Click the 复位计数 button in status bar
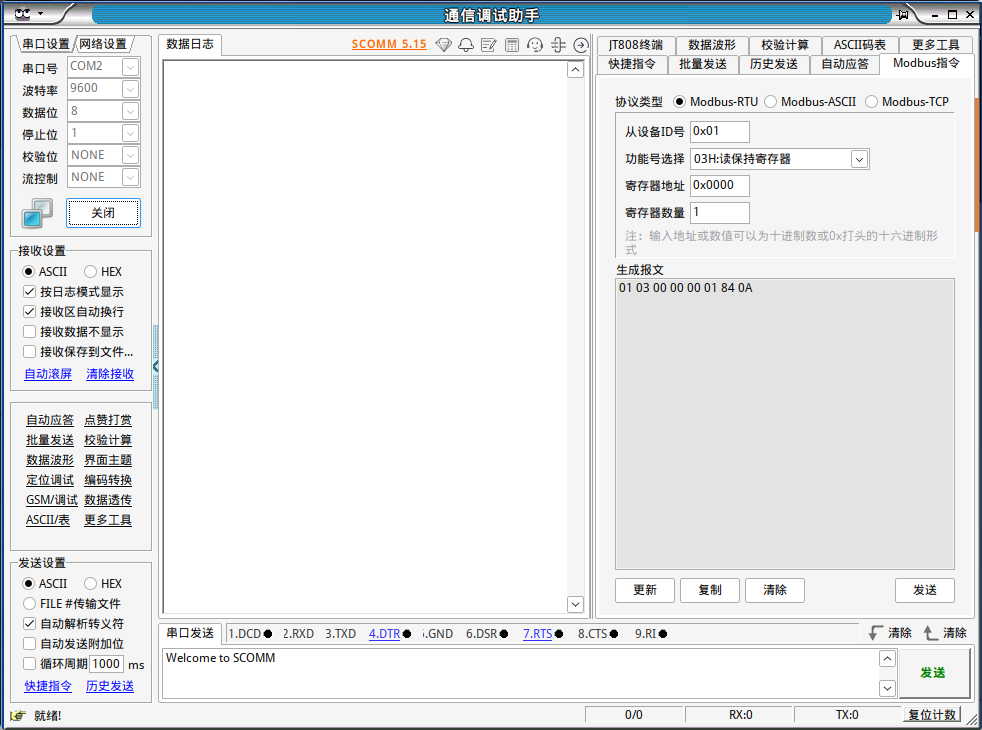 point(932,715)
